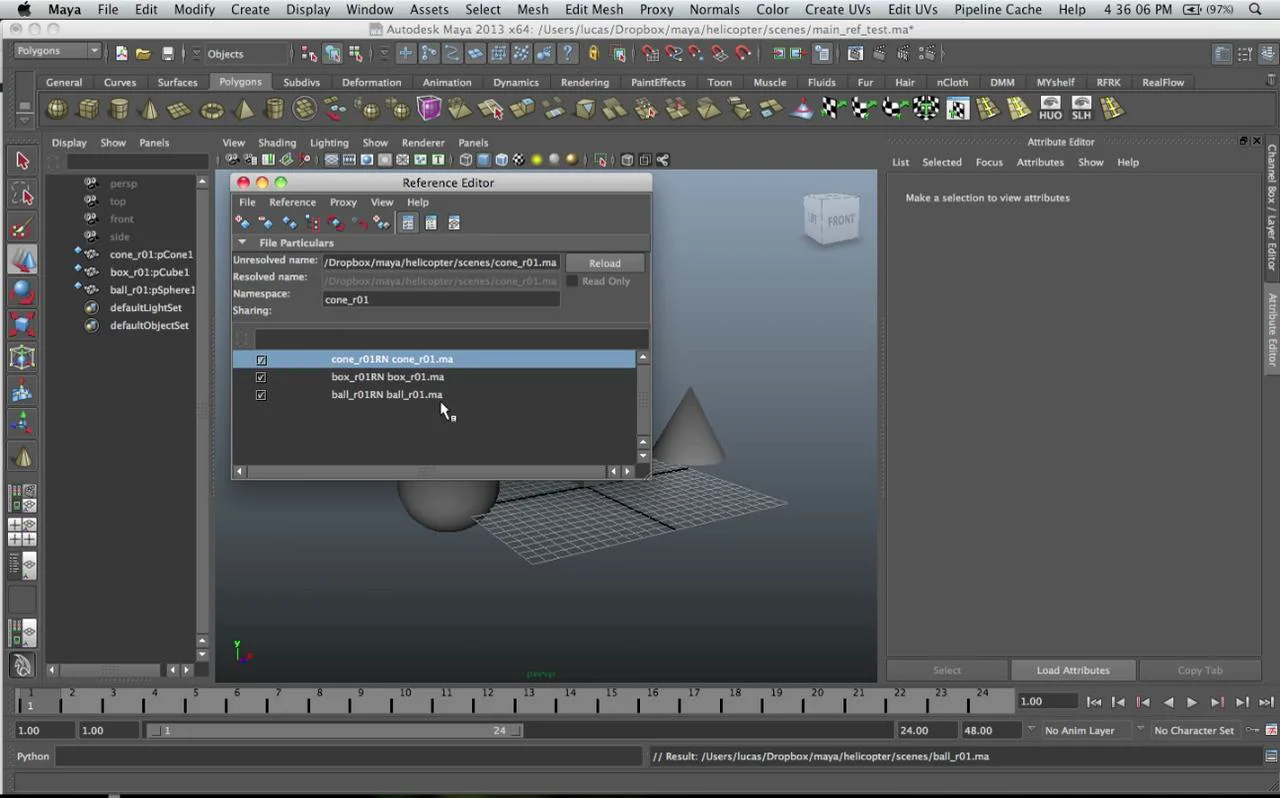Open the Edit Mesh menu
The image size is (1280, 798).
(x=594, y=9)
